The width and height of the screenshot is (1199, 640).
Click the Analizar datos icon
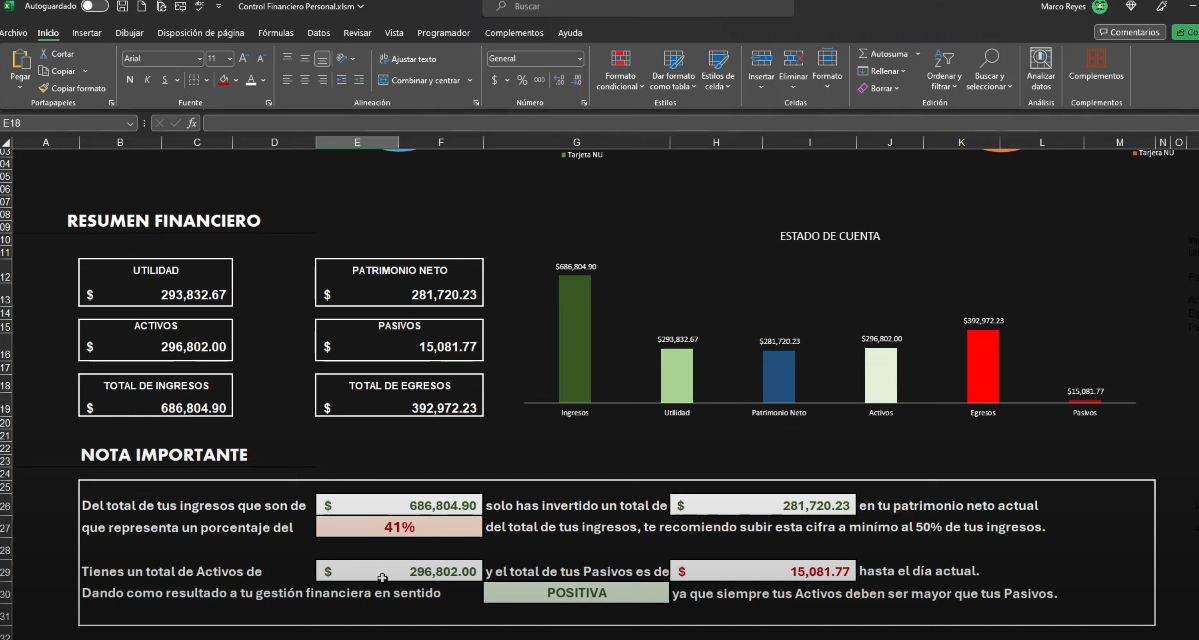coord(1040,70)
